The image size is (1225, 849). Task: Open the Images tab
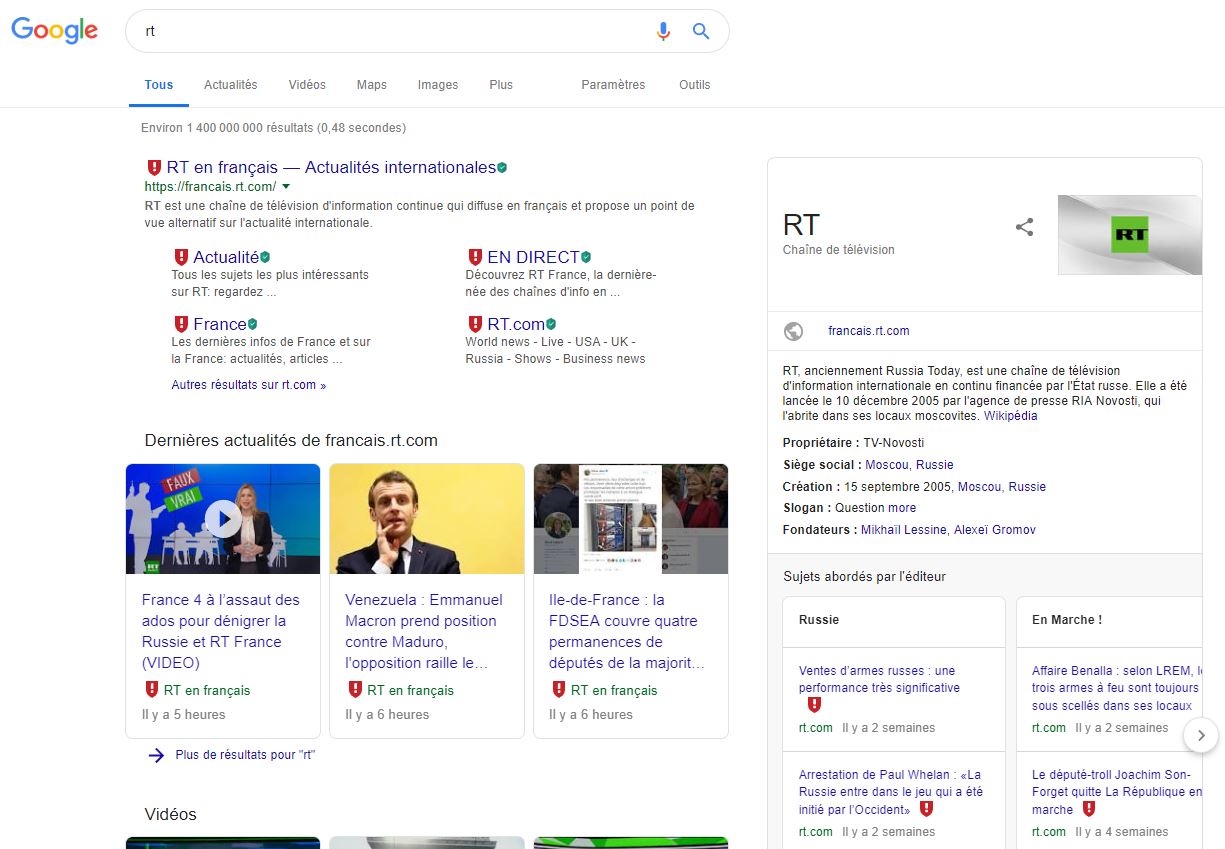click(x=438, y=85)
